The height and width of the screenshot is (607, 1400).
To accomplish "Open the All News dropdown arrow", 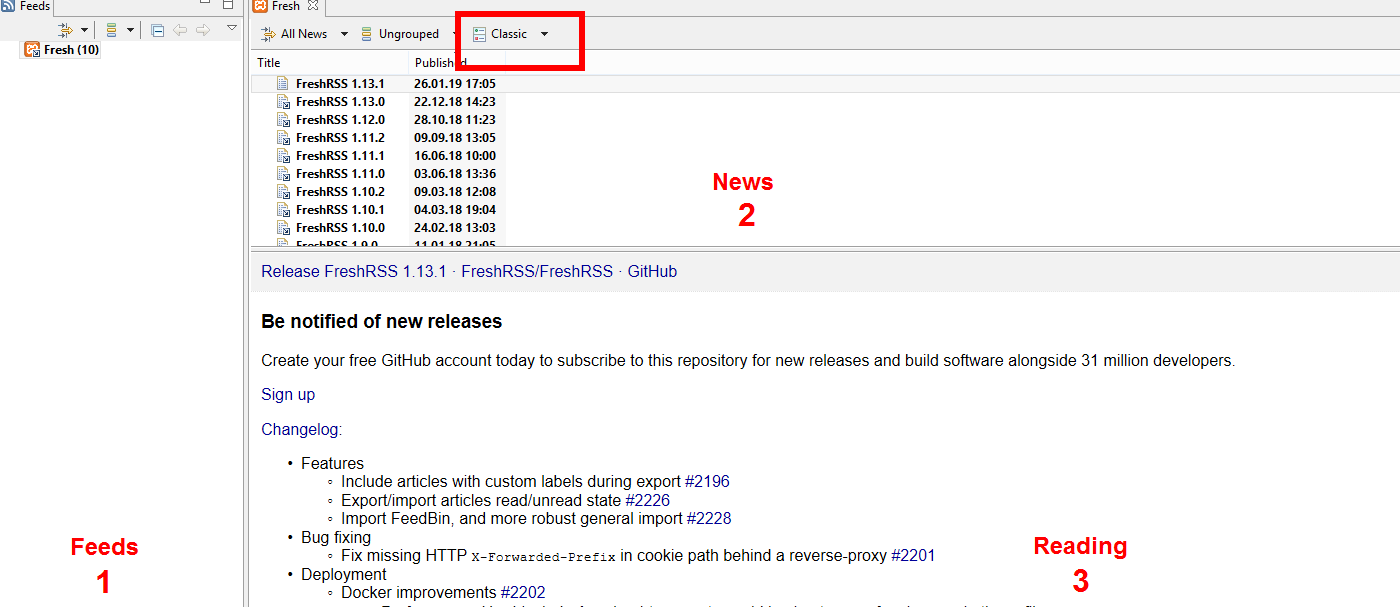I will tap(344, 34).
